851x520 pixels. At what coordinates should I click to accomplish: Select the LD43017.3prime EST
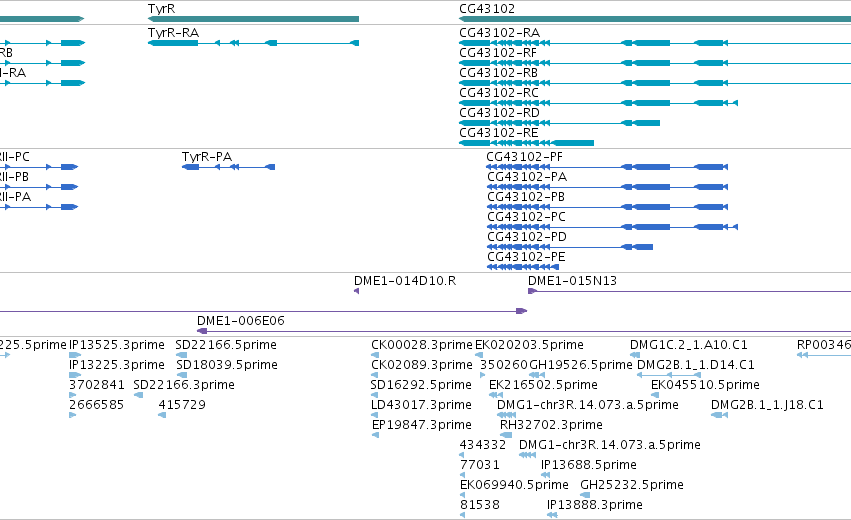(x=421, y=405)
